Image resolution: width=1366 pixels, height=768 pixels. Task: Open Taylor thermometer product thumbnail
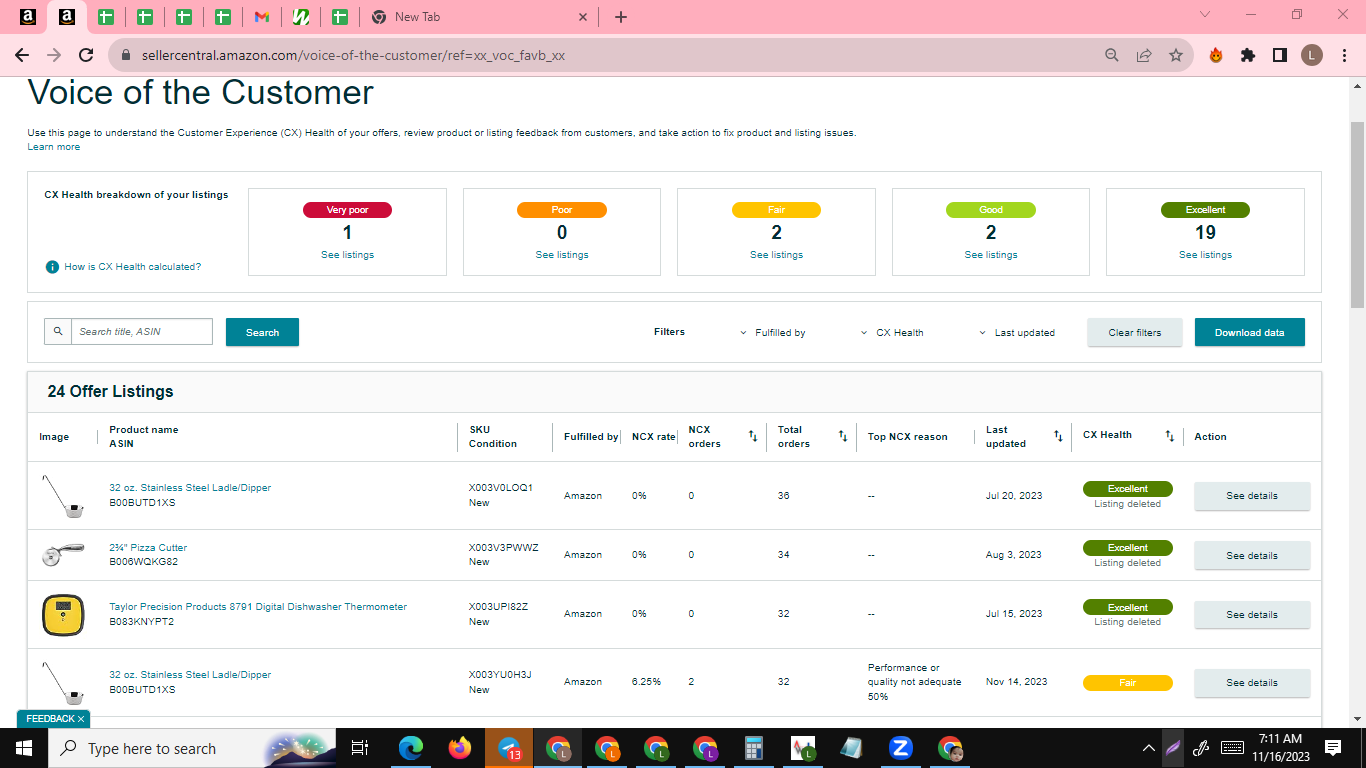(62, 614)
